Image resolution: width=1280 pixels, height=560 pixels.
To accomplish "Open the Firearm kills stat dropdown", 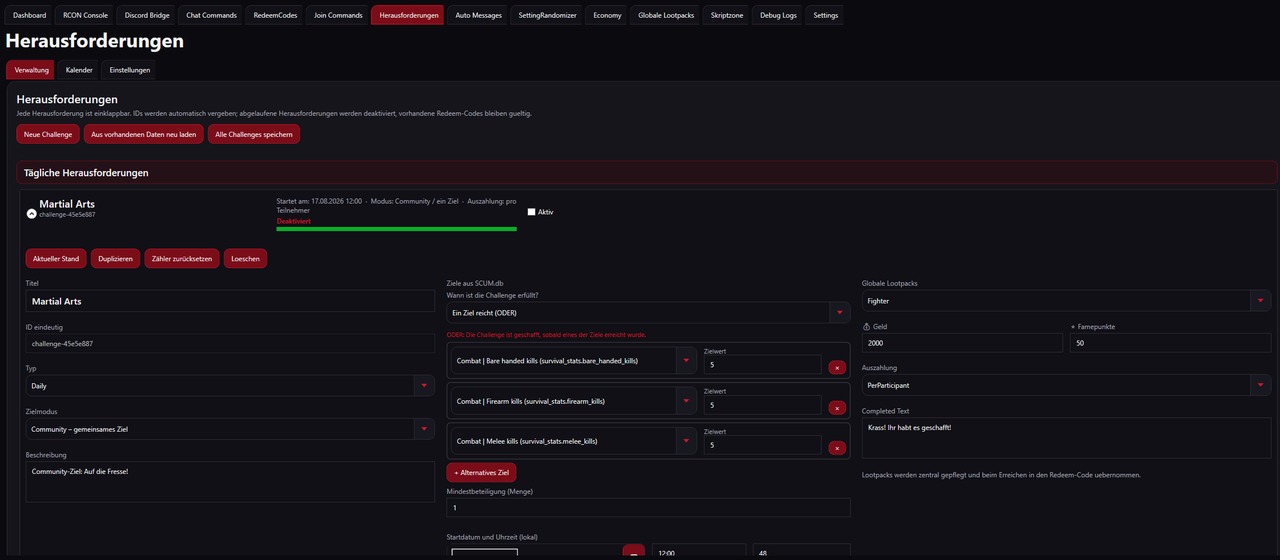I will pos(574,401).
